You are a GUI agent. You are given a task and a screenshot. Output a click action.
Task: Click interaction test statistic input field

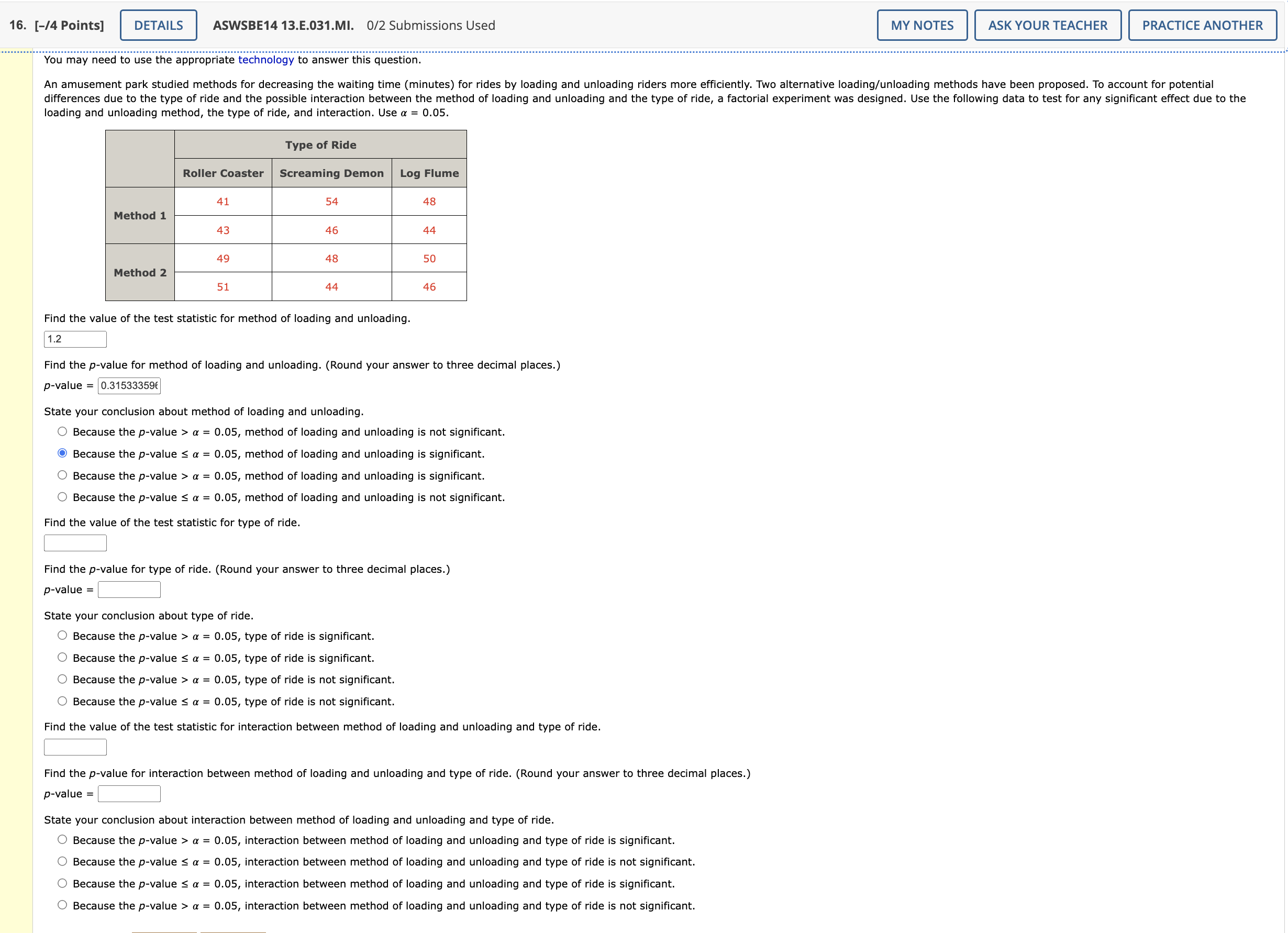[x=75, y=747]
